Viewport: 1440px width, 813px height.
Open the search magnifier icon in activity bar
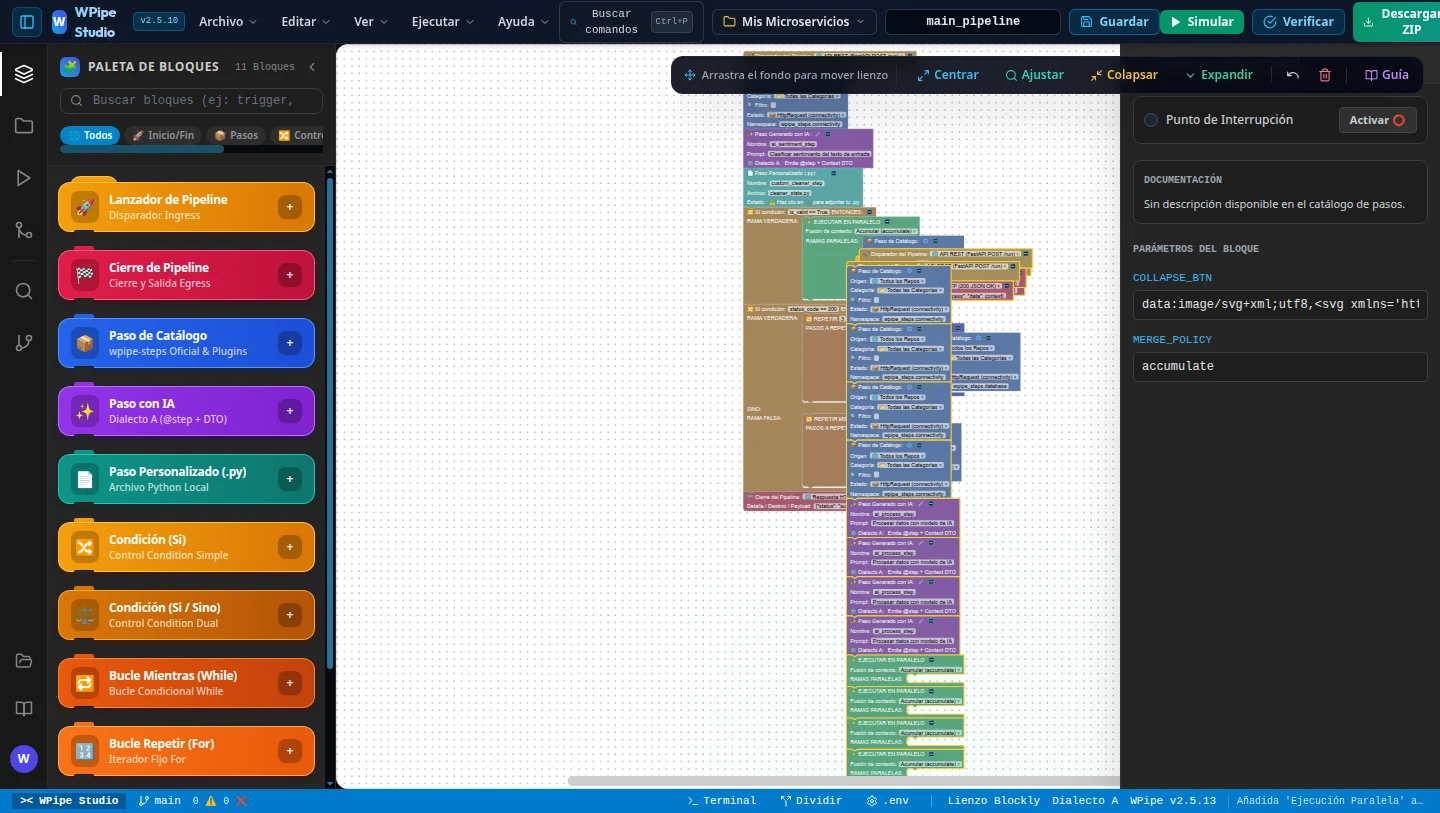tap(24, 291)
